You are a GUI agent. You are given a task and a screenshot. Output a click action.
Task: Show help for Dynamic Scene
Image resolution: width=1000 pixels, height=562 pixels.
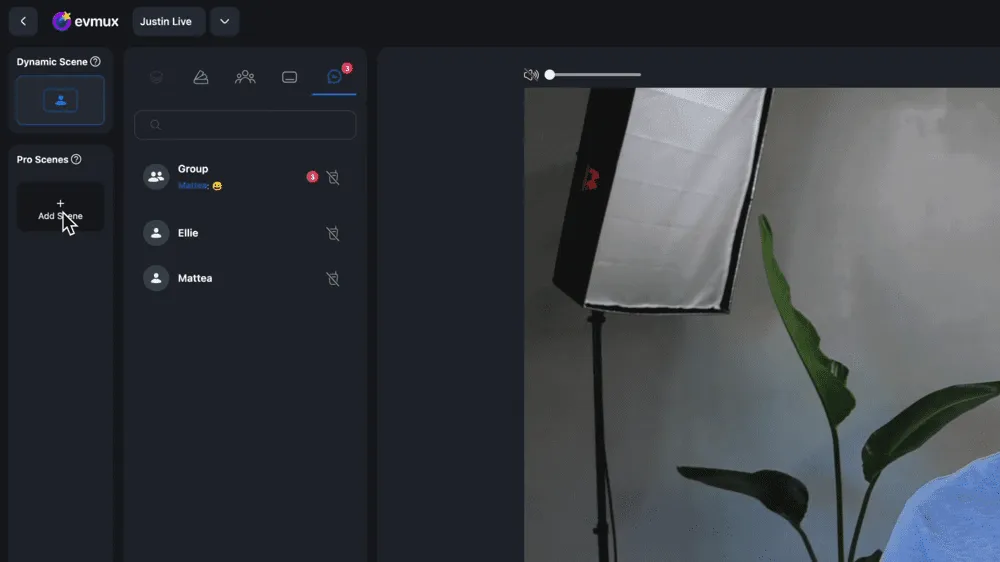[x=96, y=62]
